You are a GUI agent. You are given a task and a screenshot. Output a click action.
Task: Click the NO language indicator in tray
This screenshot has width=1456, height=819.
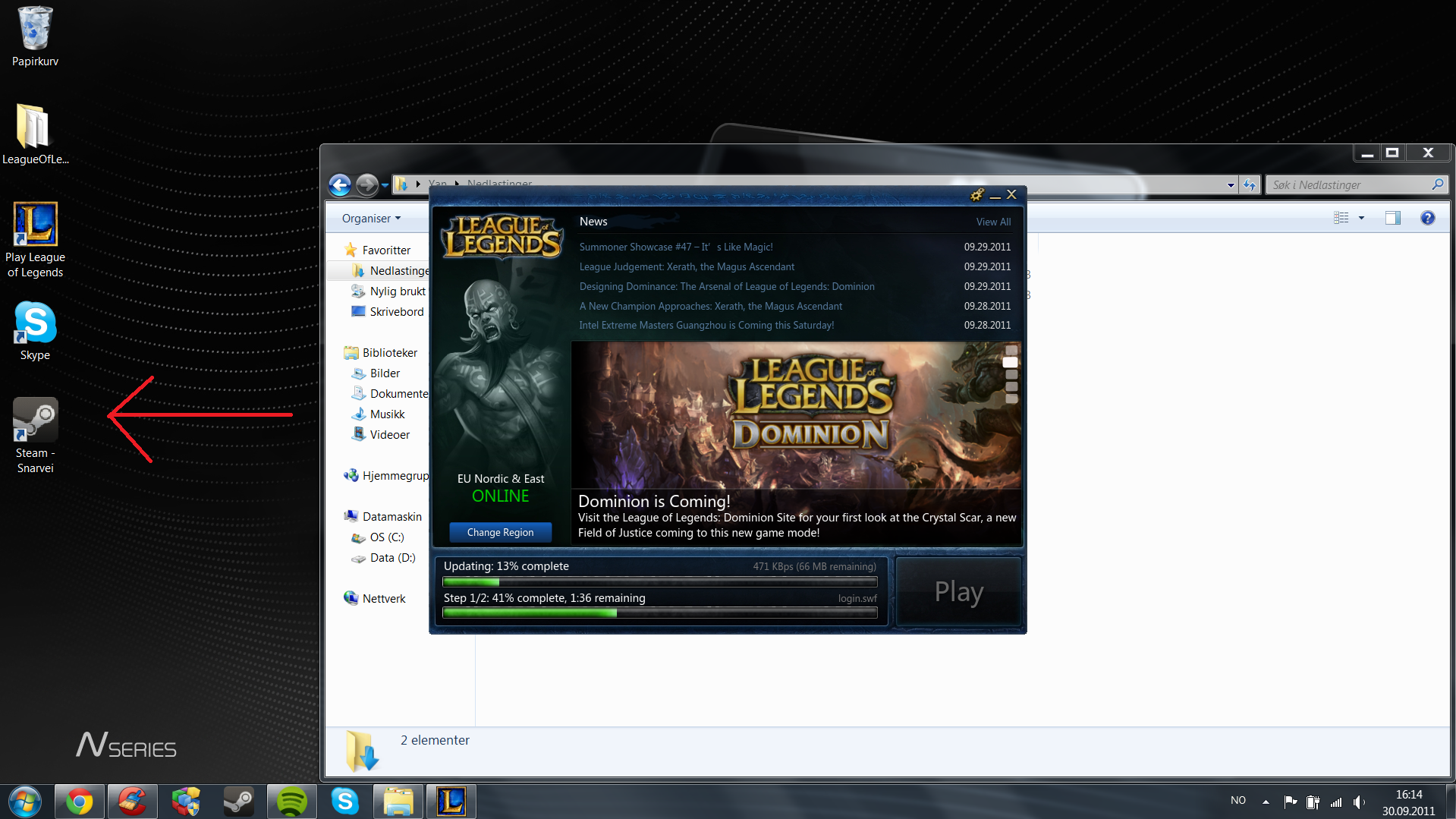(1237, 800)
